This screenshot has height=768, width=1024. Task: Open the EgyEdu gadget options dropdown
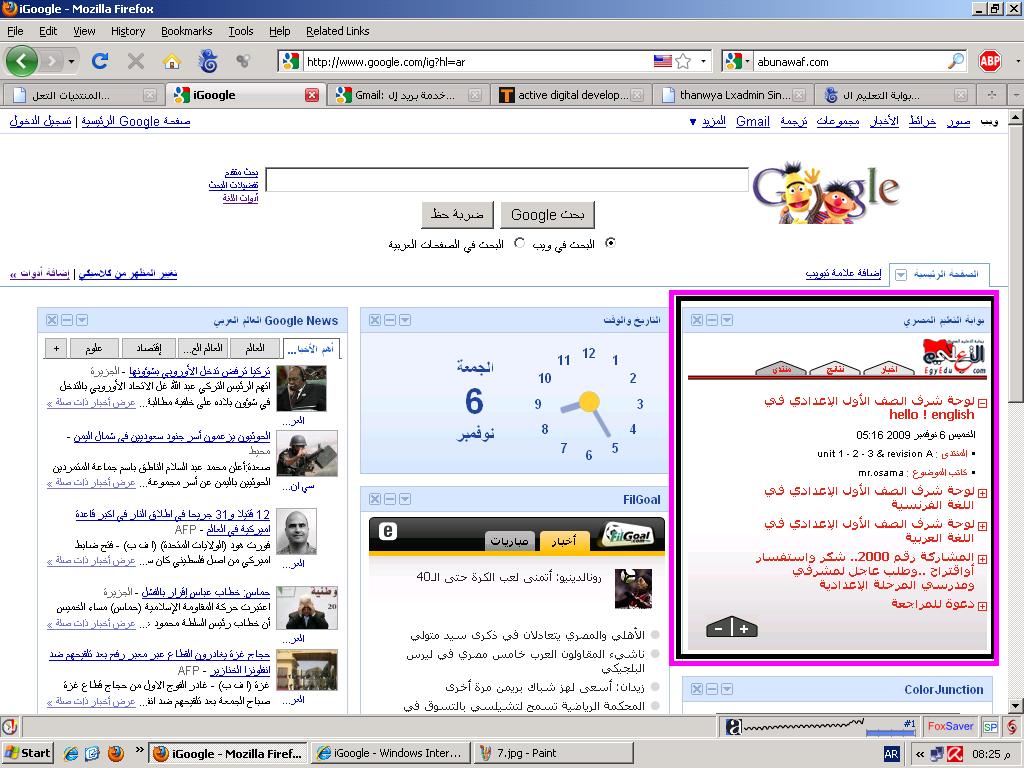click(x=727, y=320)
